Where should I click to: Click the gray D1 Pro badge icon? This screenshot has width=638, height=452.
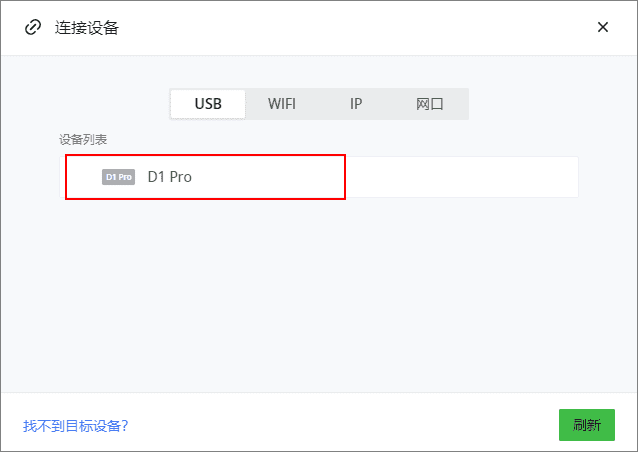(x=118, y=177)
